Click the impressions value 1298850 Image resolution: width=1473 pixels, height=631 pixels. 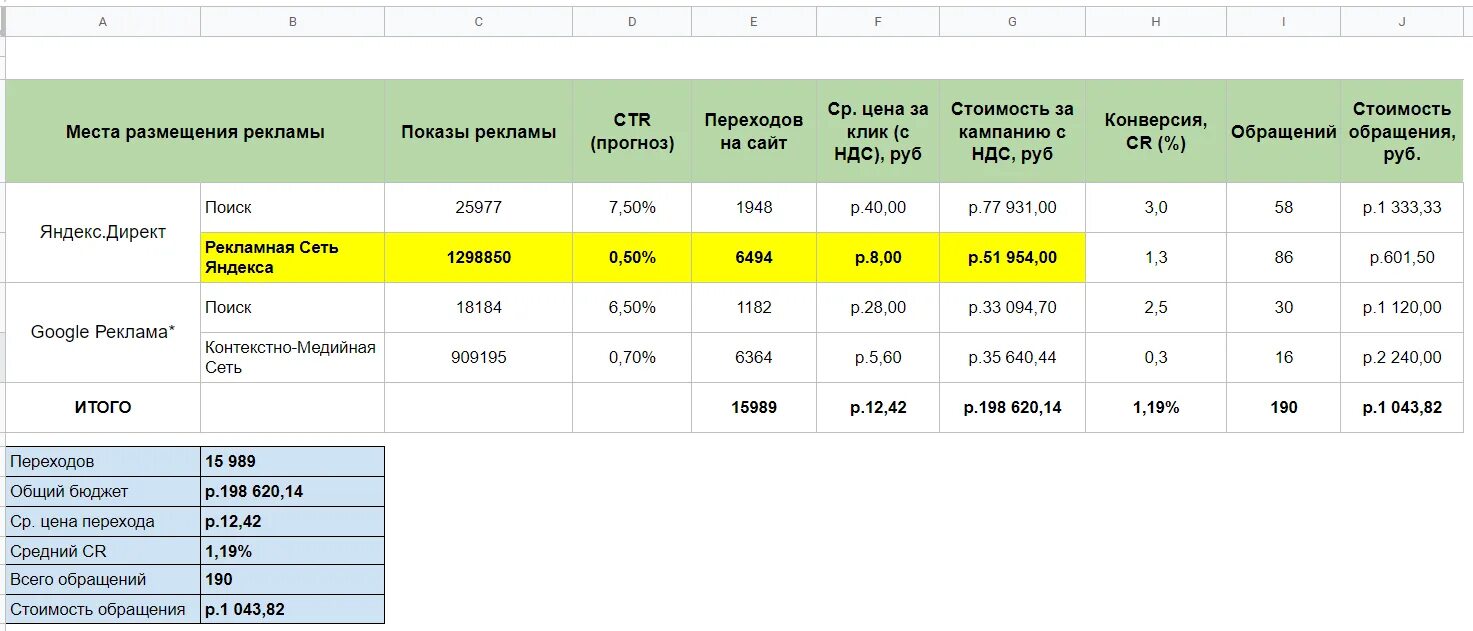pyautogui.click(x=479, y=257)
